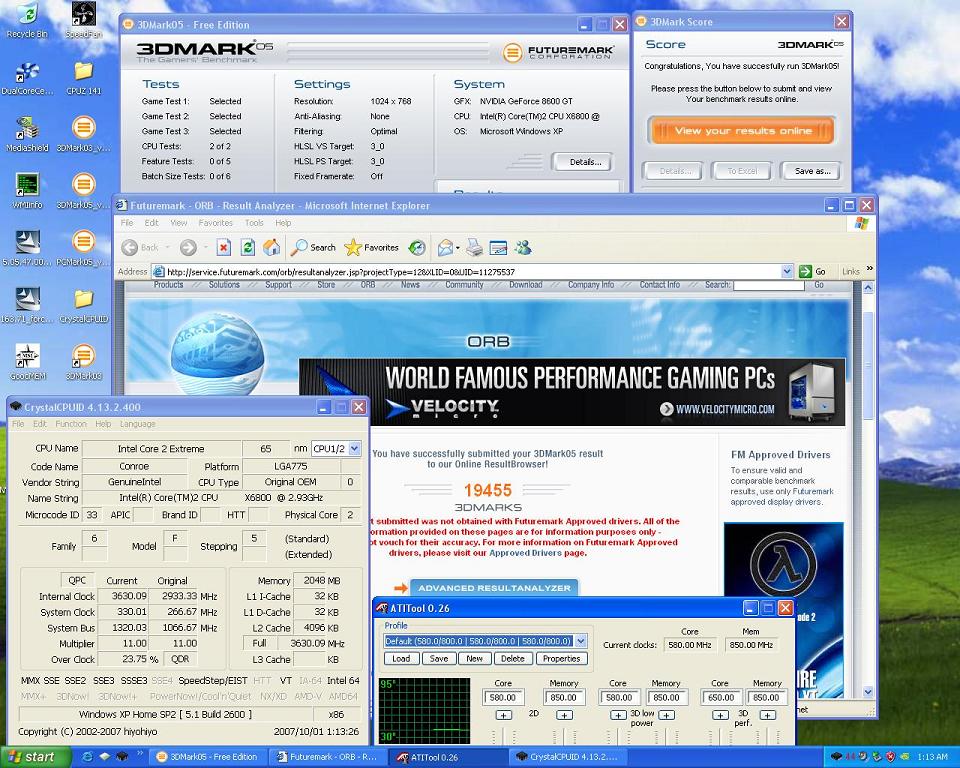Switch to ATITool 0.26 taskbar button
Screen dimensions: 960x768
(x=449, y=758)
